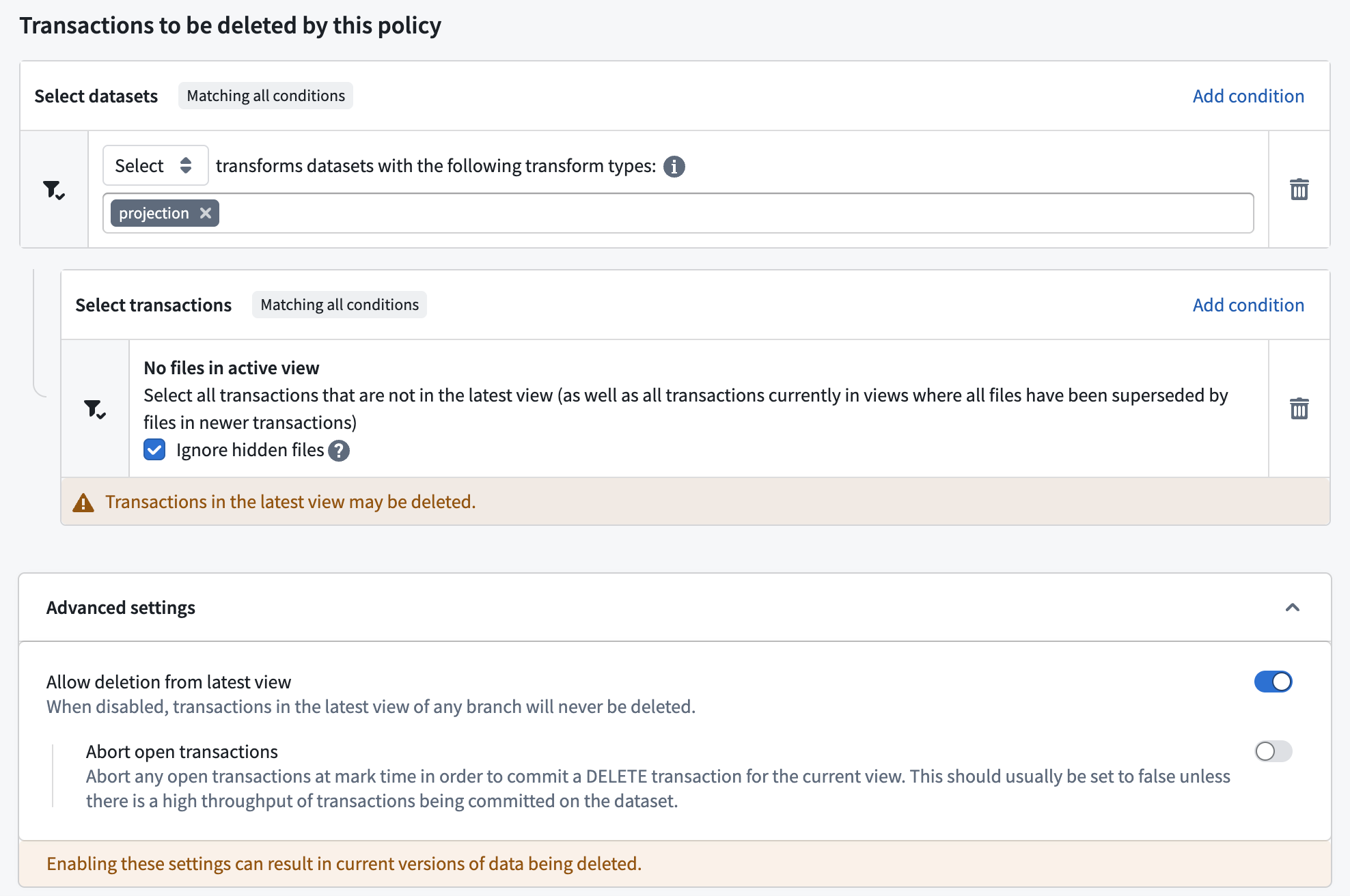Screen dimensions: 1350x896
Task: Click 'Transactions to be deleted by this policy' title
Action: 230,25
